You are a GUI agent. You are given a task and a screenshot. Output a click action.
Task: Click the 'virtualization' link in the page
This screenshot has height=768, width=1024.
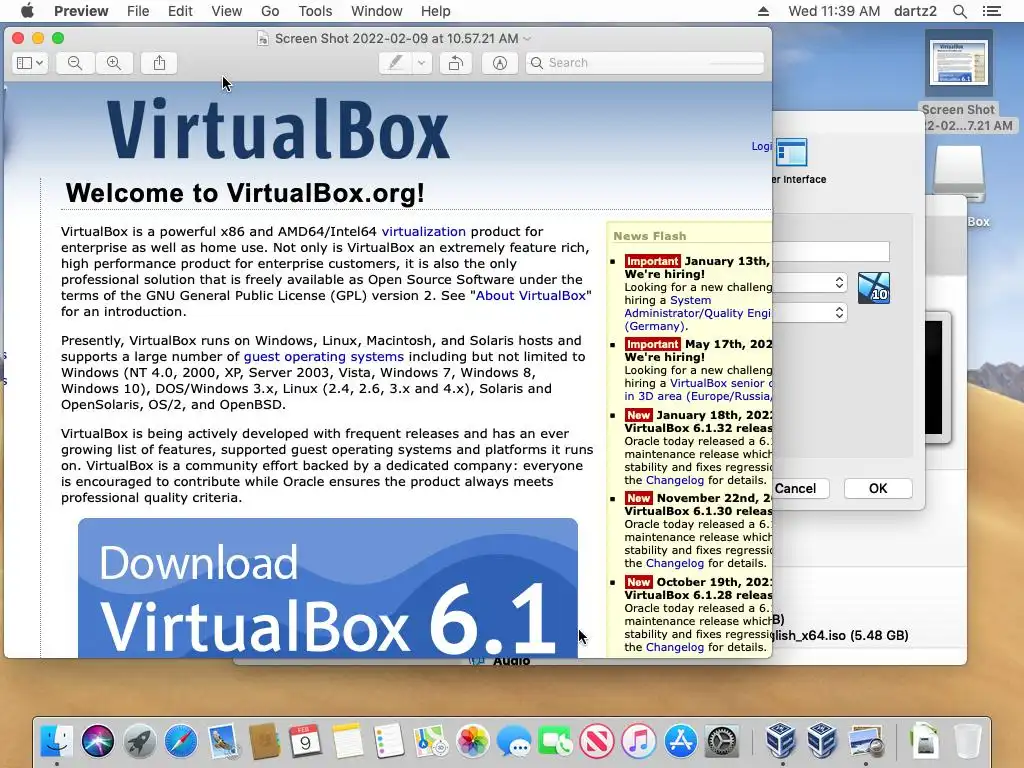[424, 231]
